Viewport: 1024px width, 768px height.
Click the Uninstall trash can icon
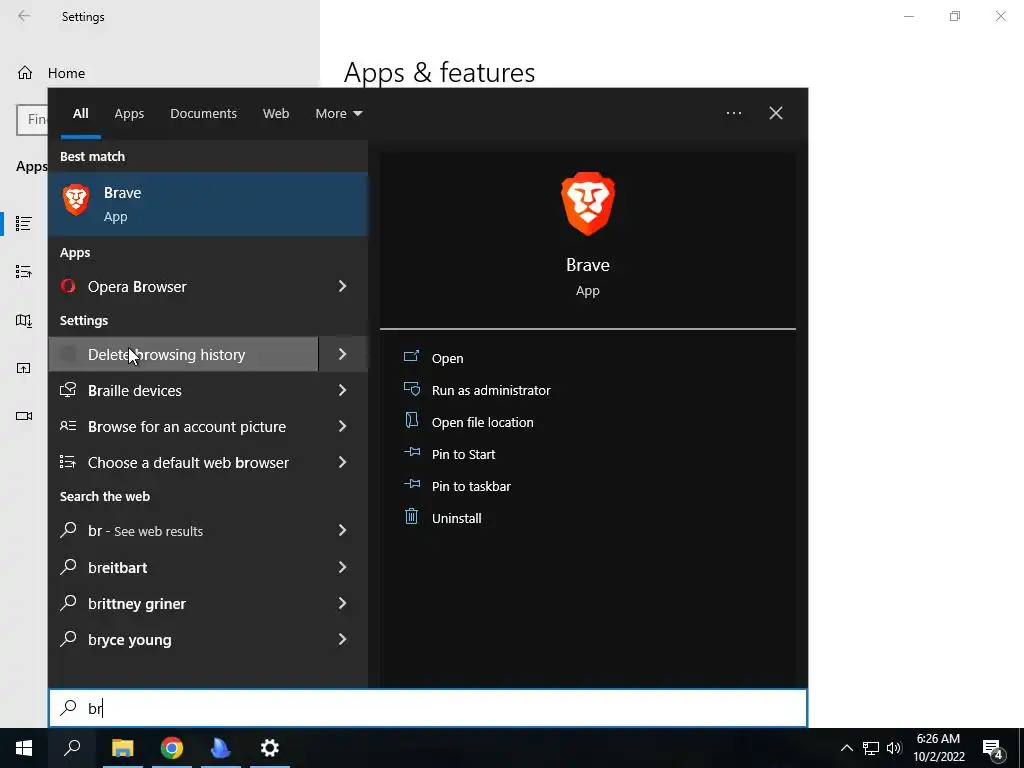411,516
